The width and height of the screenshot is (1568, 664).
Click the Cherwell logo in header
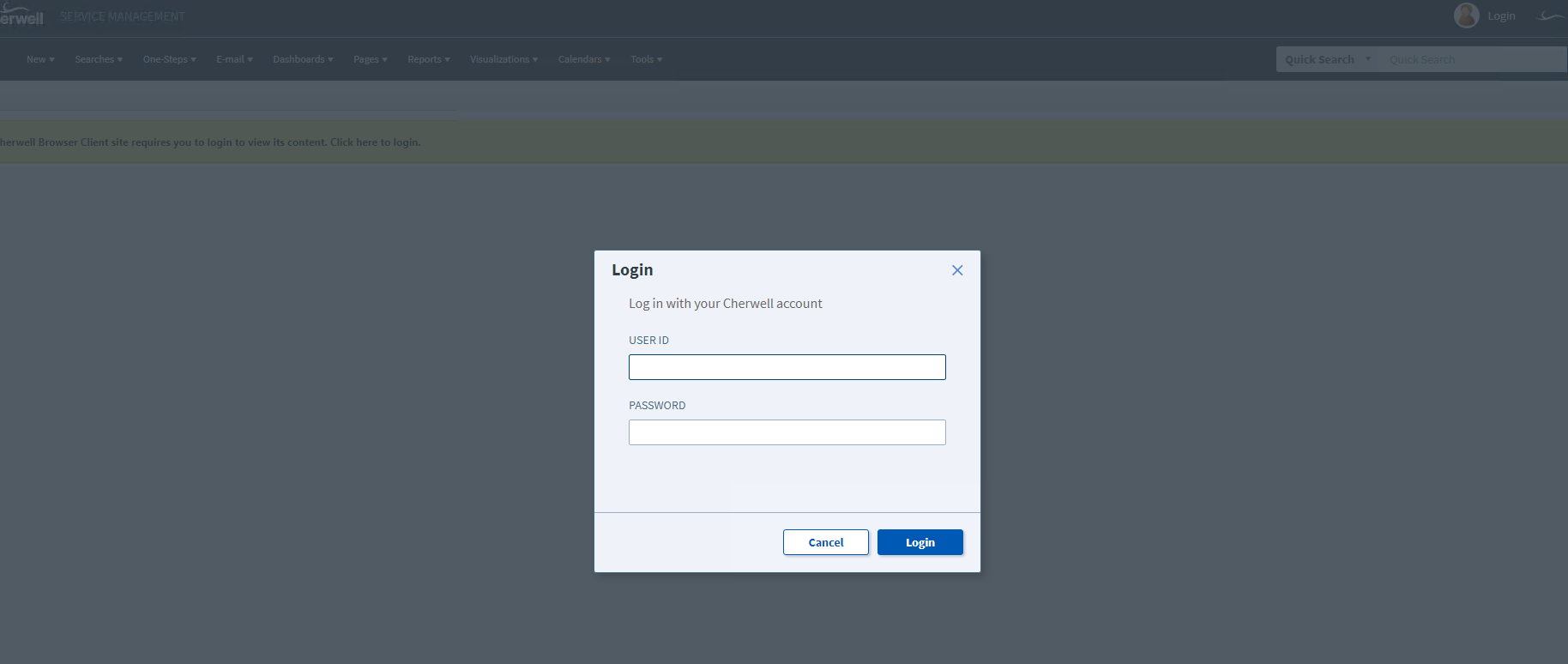21,15
